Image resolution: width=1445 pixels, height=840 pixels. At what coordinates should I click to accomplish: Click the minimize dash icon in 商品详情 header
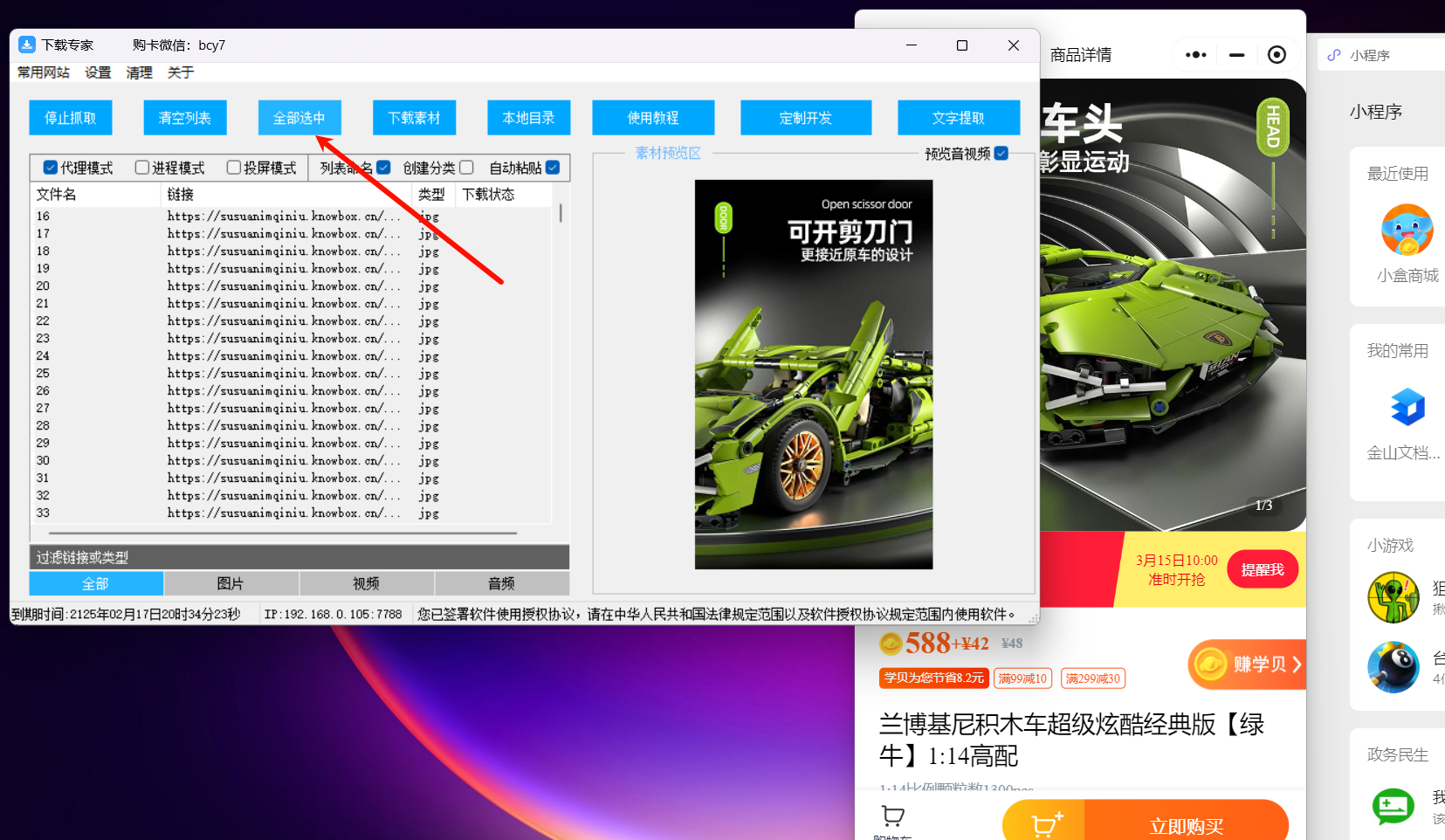pyautogui.click(x=1236, y=55)
